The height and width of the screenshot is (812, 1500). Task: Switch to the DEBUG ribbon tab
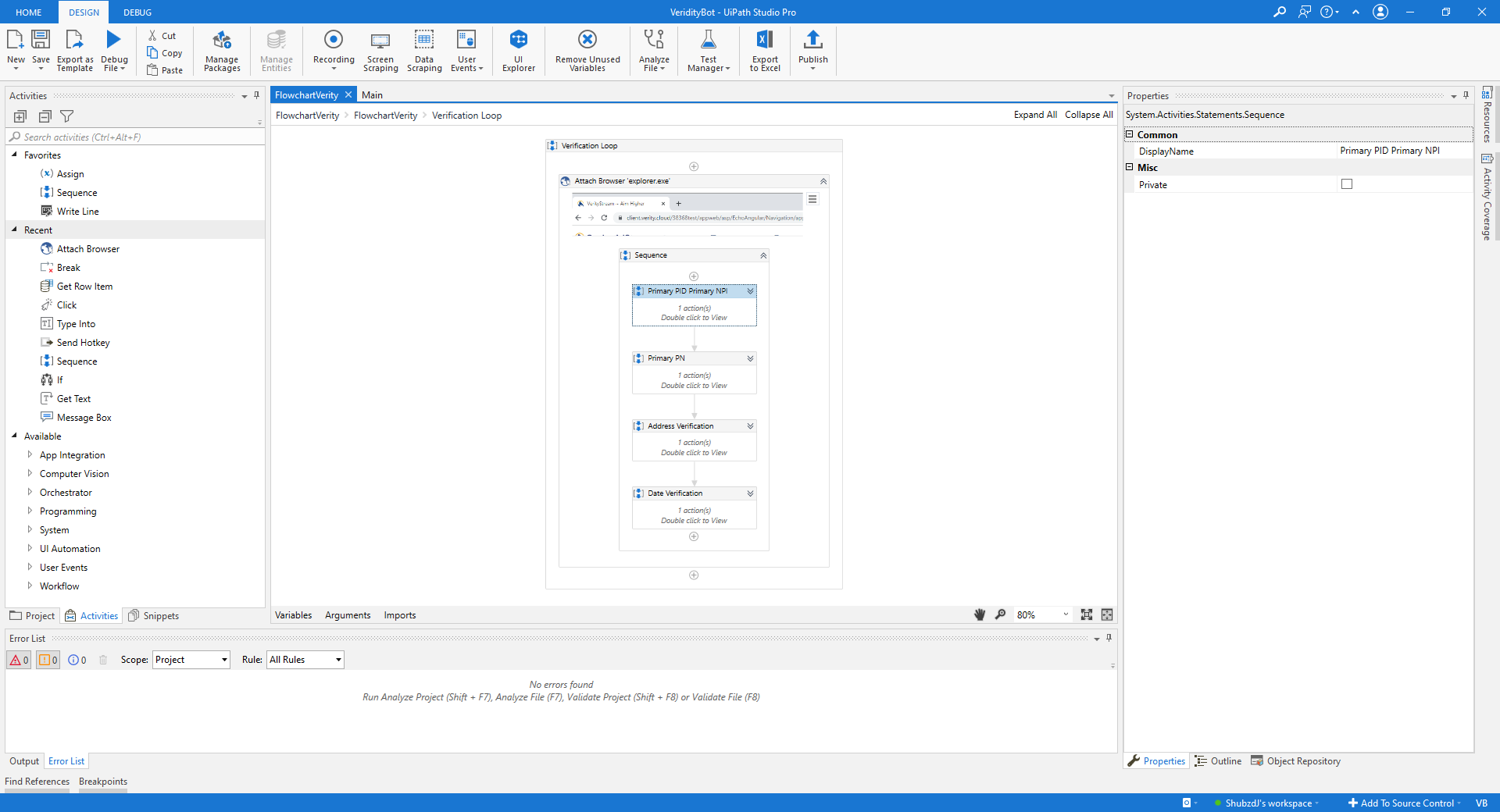coord(137,12)
